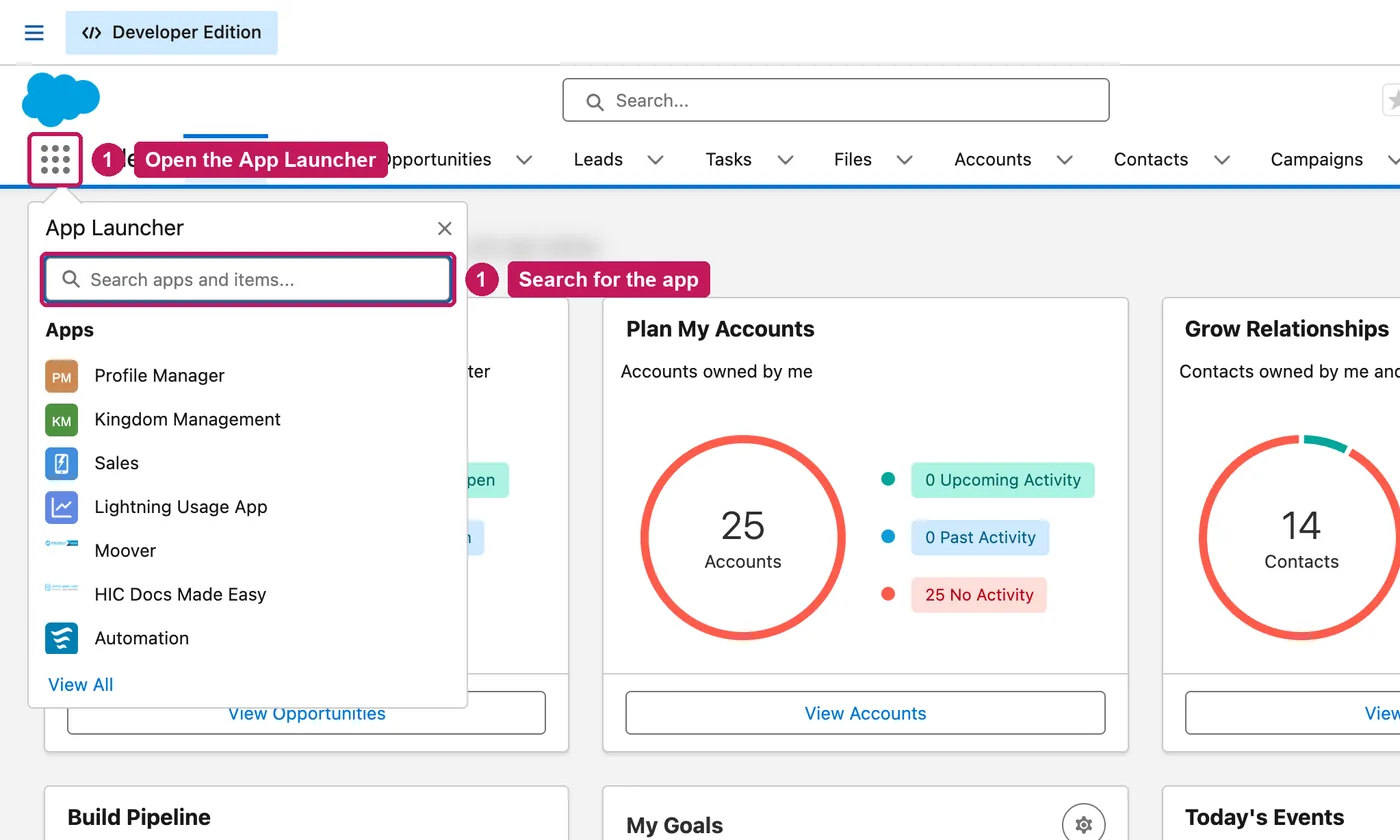Click the Salesforce cloud logo

[61, 99]
